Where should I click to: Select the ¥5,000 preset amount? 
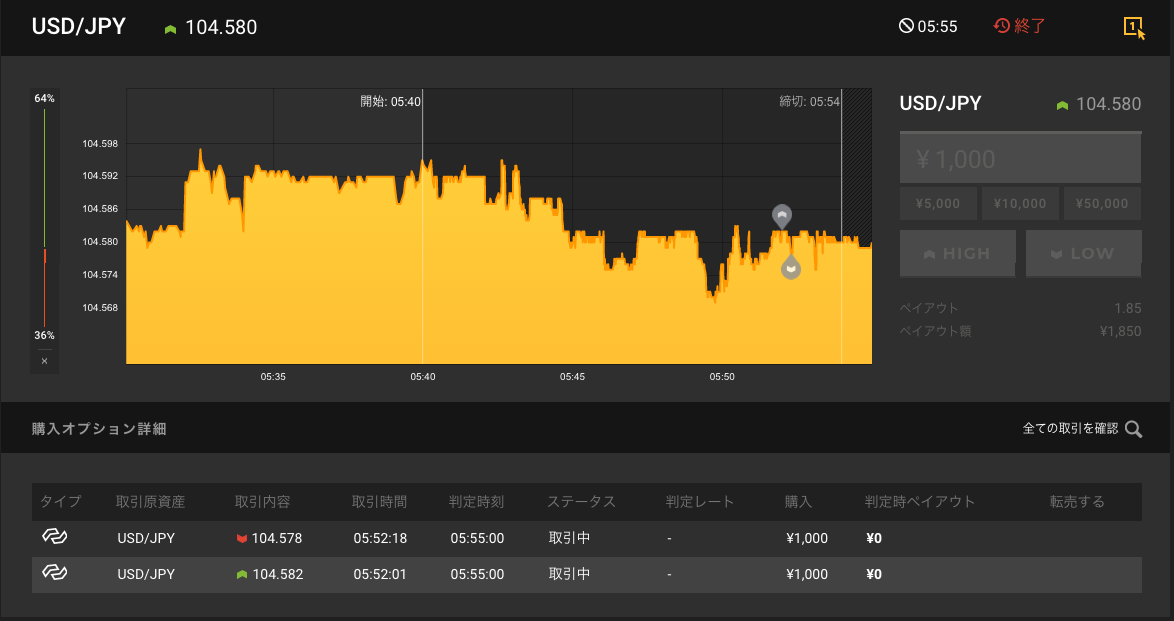[x=938, y=204]
